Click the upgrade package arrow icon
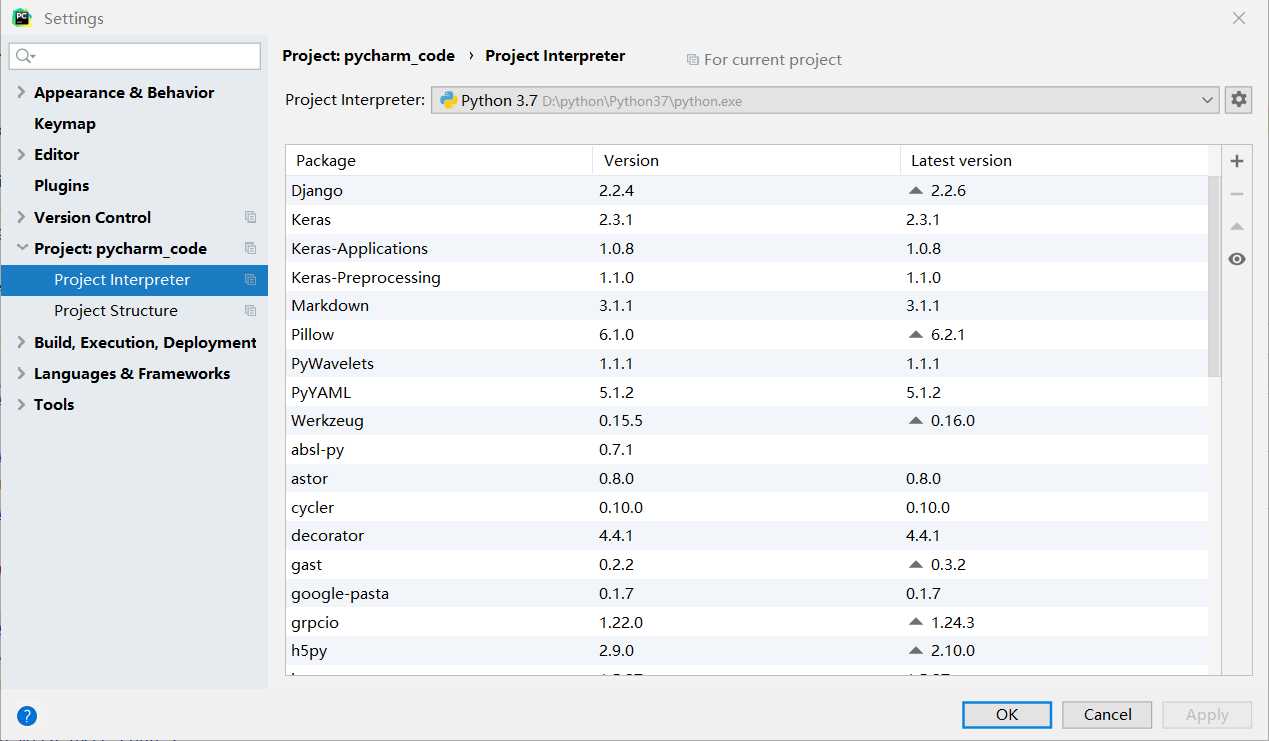Image resolution: width=1269 pixels, height=741 pixels. (1237, 227)
